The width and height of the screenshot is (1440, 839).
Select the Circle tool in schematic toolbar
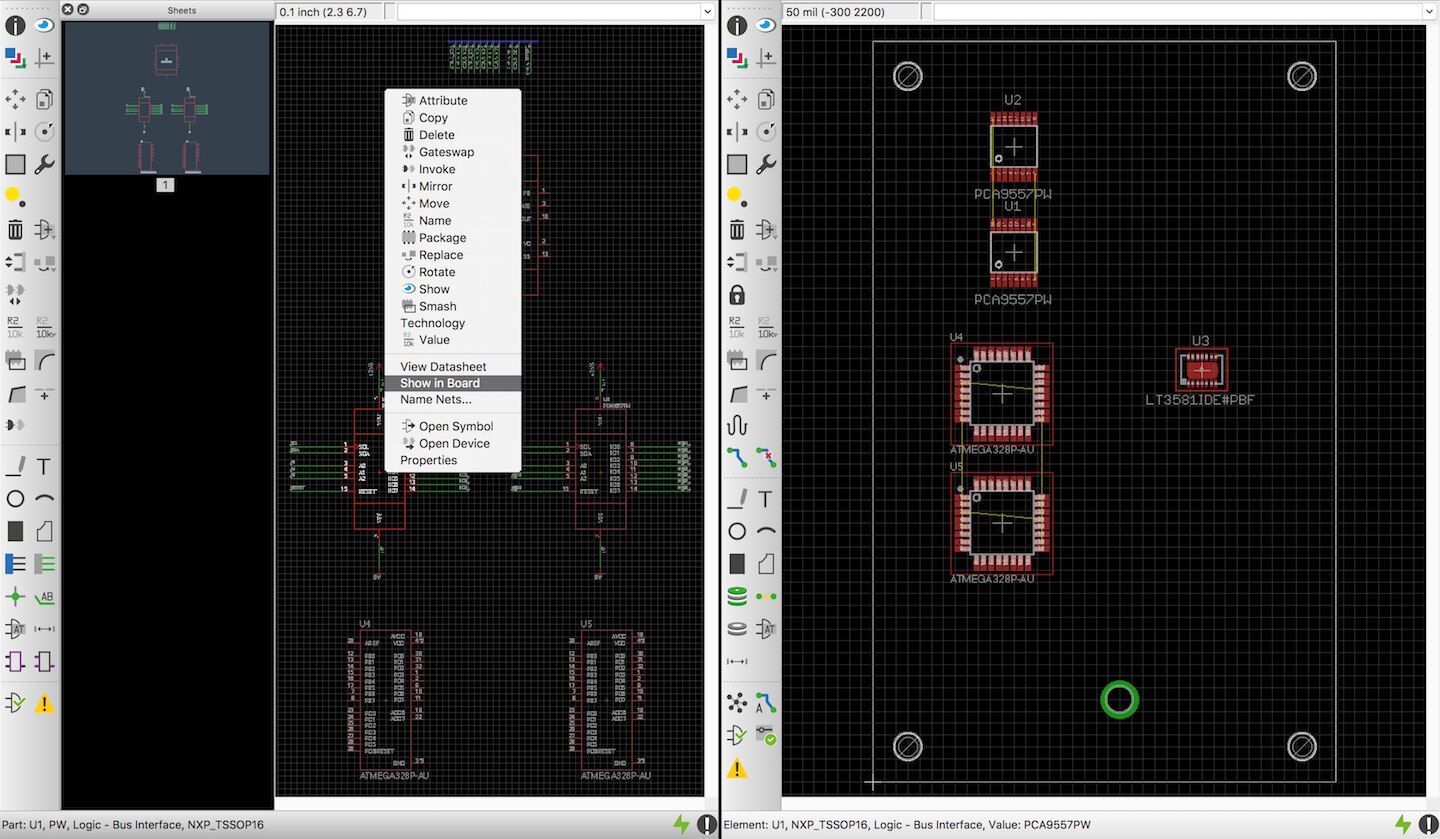click(15, 498)
